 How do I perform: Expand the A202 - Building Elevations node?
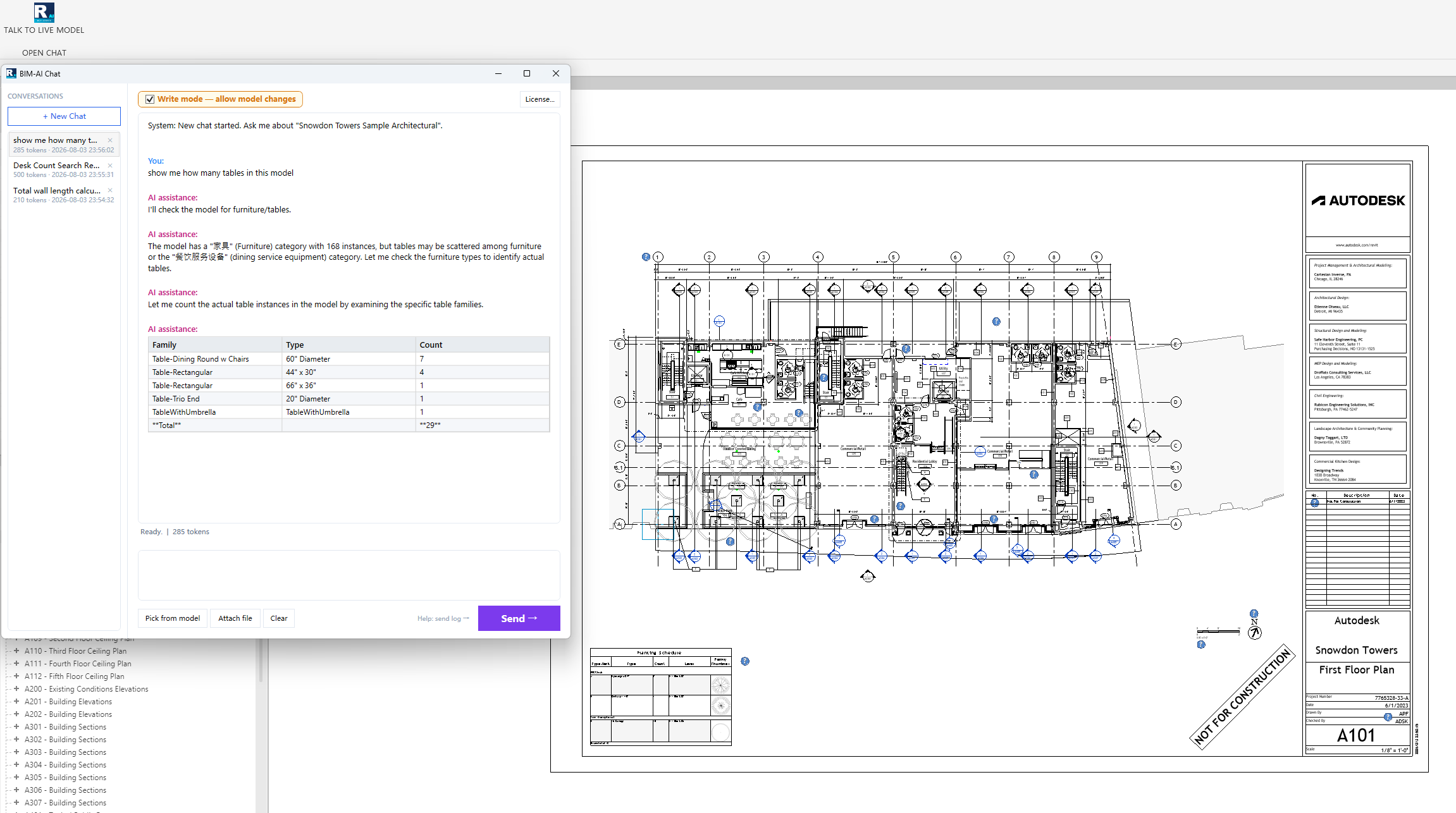[x=16, y=714]
